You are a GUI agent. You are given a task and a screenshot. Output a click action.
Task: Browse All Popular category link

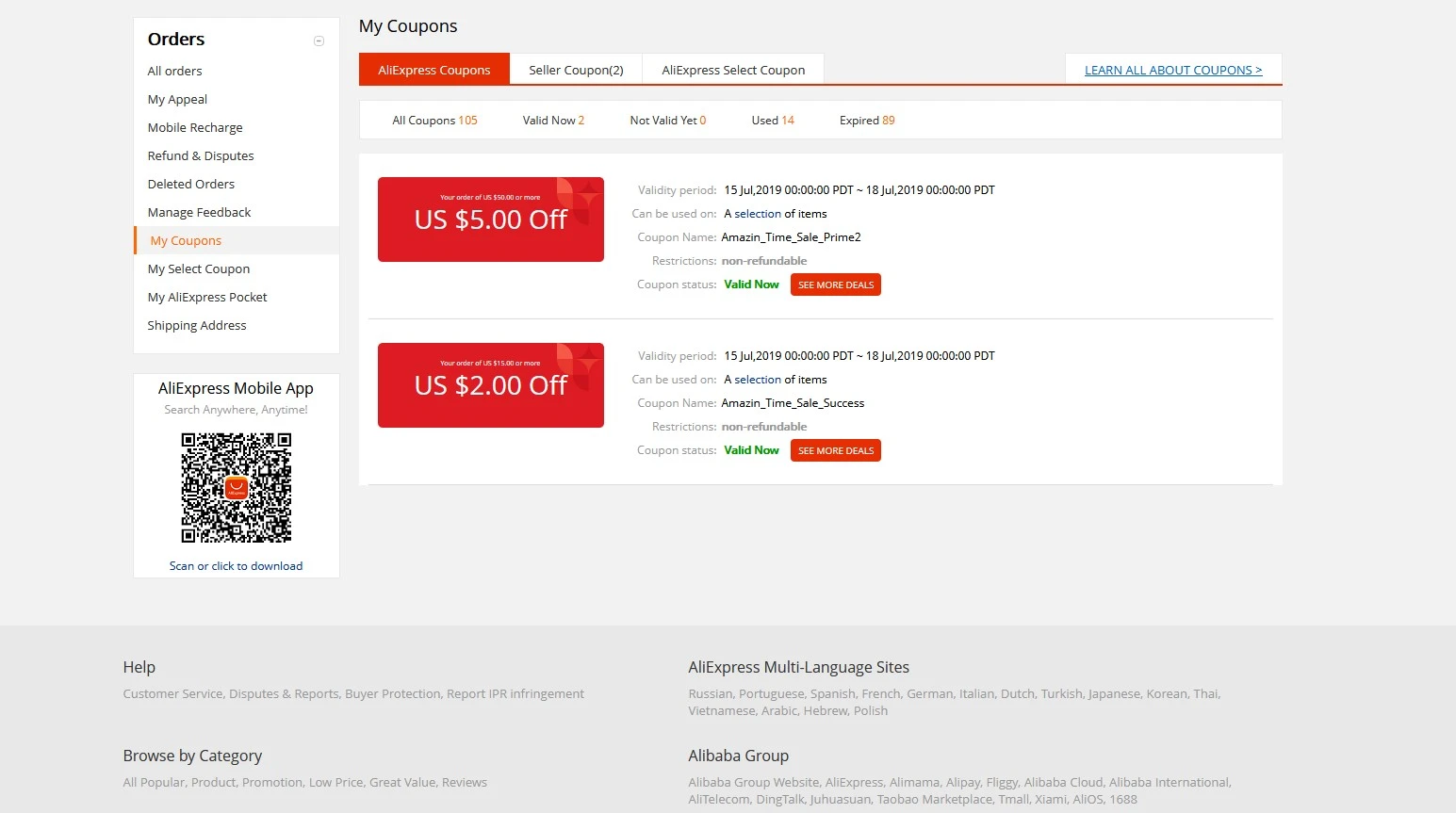tap(154, 783)
